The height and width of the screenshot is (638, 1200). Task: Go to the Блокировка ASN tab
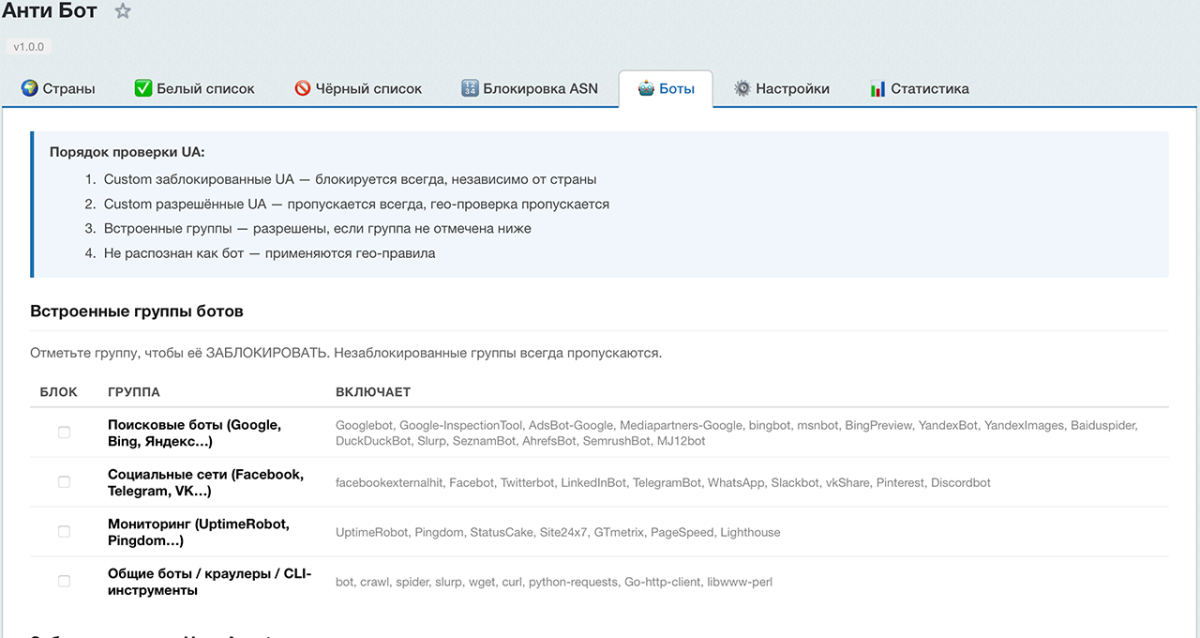point(530,88)
